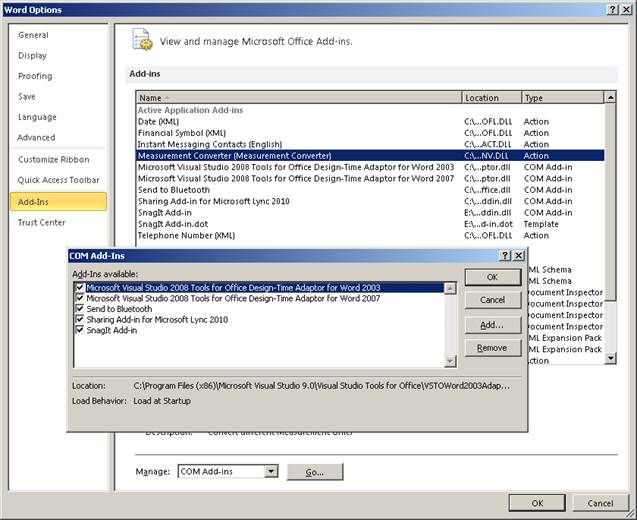This screenshot has width=637, height=520.
Task: Sort add-ins by the Name column header
Action: [299, 98]
